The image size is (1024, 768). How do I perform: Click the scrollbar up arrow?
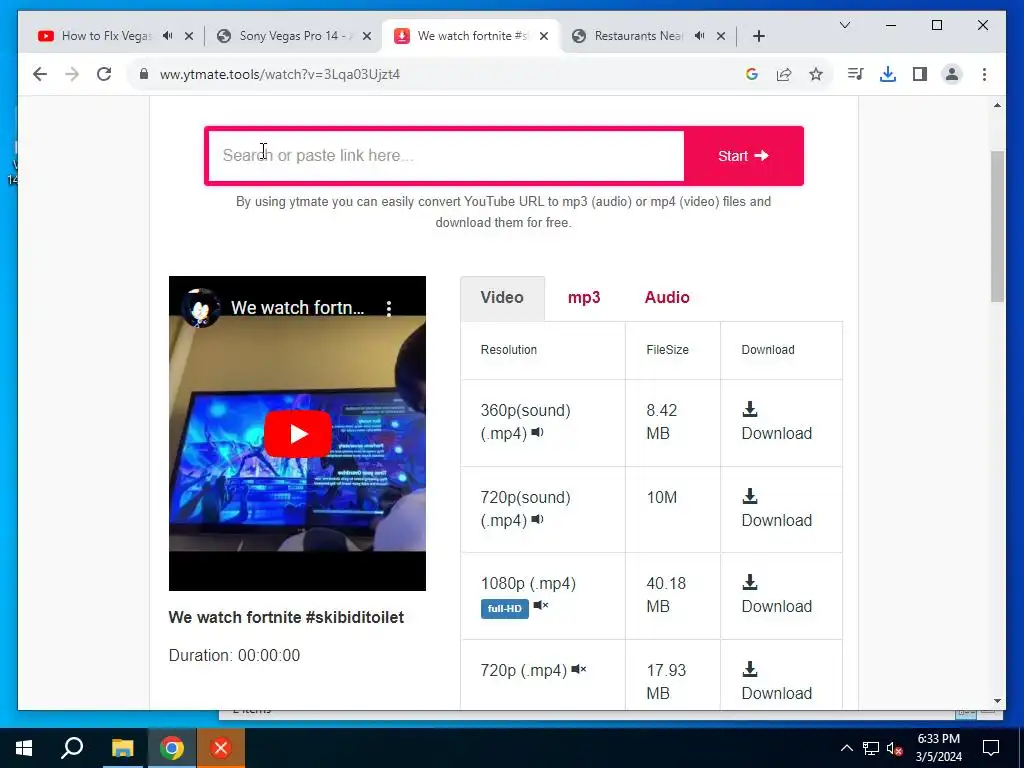pyautogui.click(x=997, y=105)
